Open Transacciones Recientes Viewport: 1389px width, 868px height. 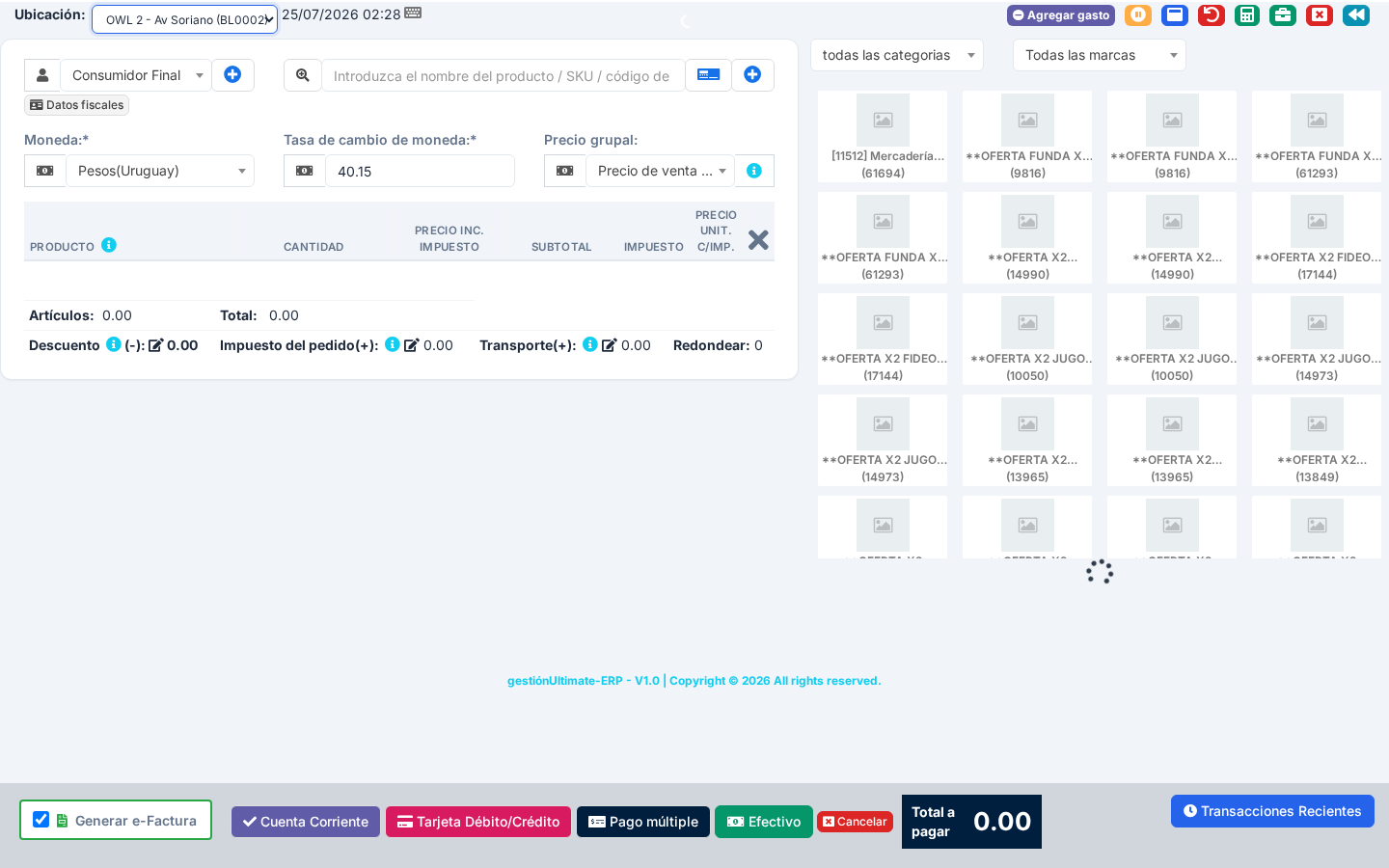tap(1272, 811)
